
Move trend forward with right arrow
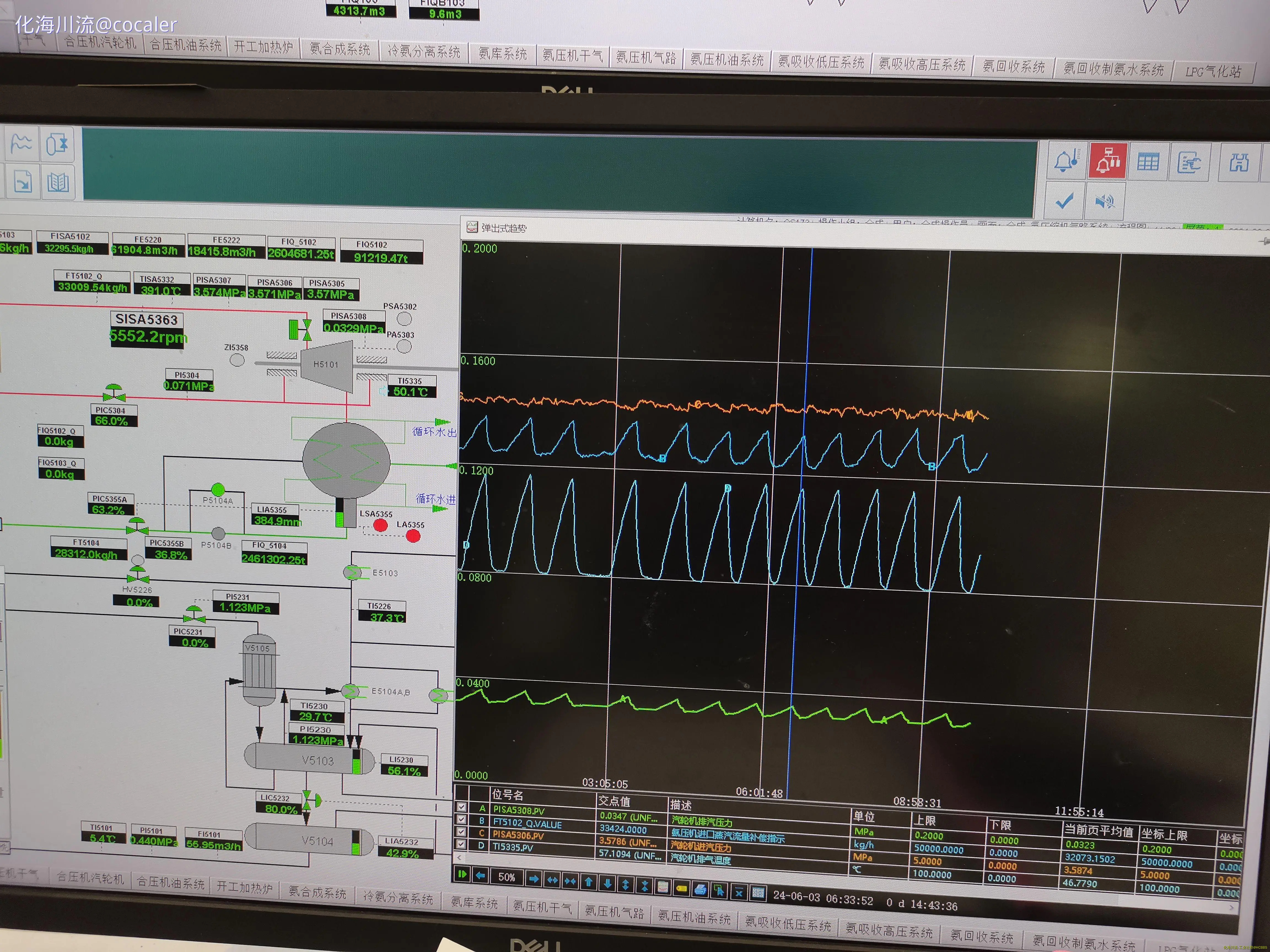(533, 878)
